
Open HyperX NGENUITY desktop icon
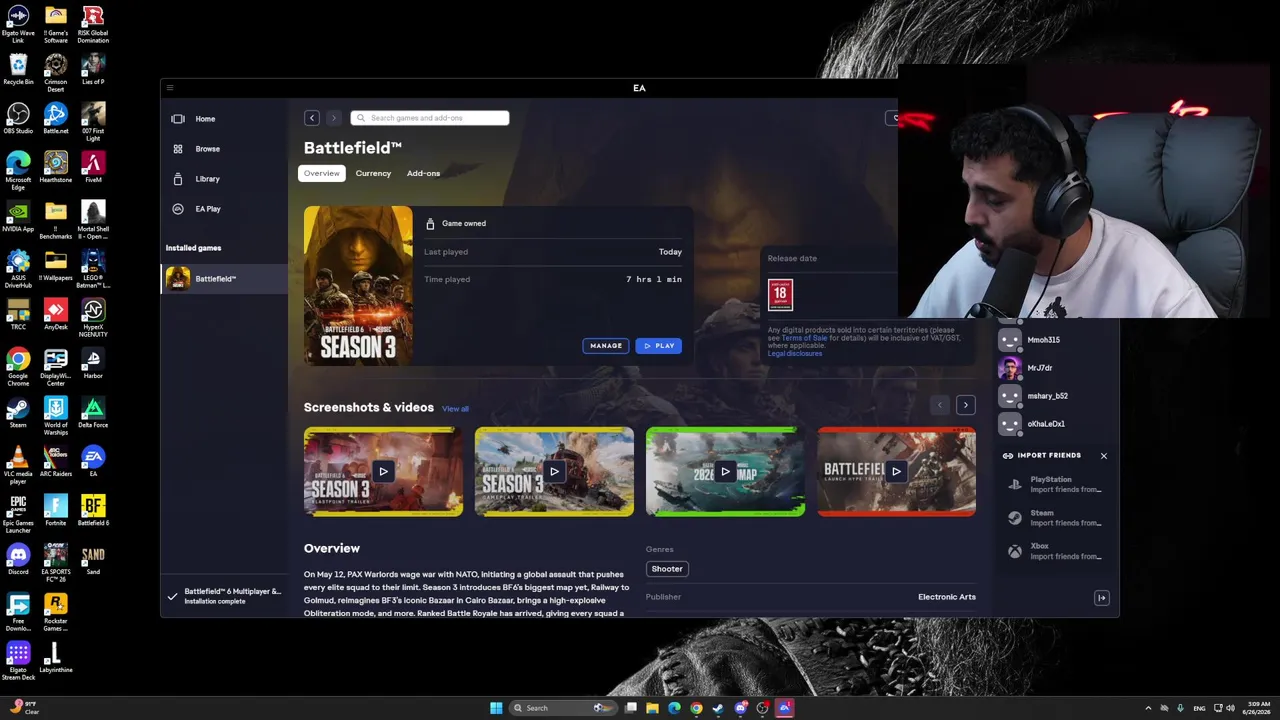click(x=93, y=318)
